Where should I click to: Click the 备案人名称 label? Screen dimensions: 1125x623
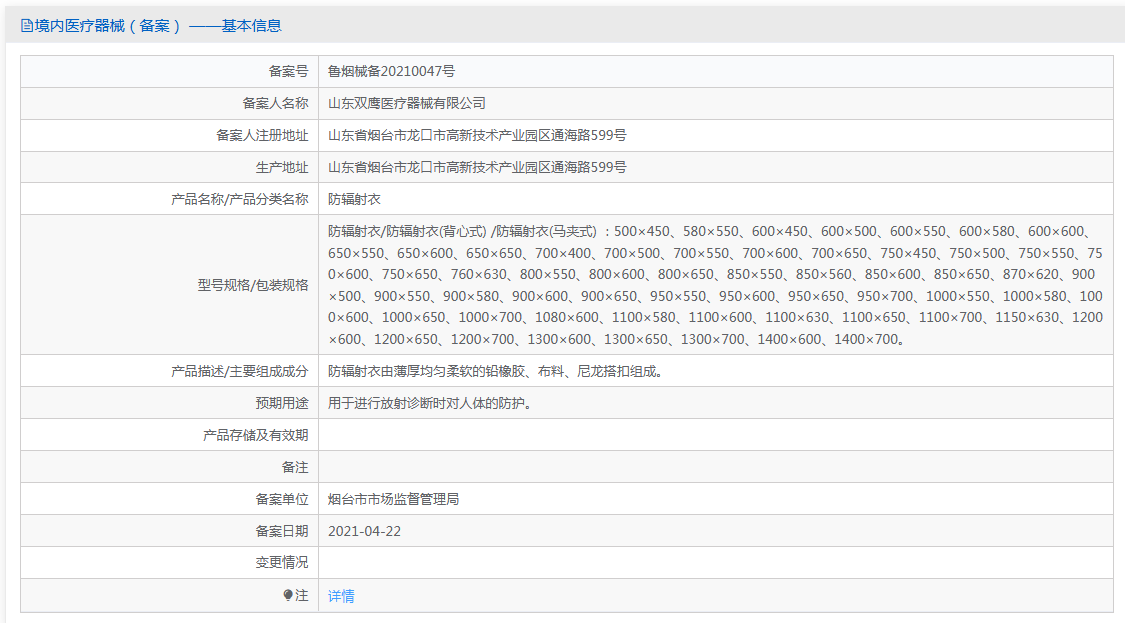click(x=275, y=103)
